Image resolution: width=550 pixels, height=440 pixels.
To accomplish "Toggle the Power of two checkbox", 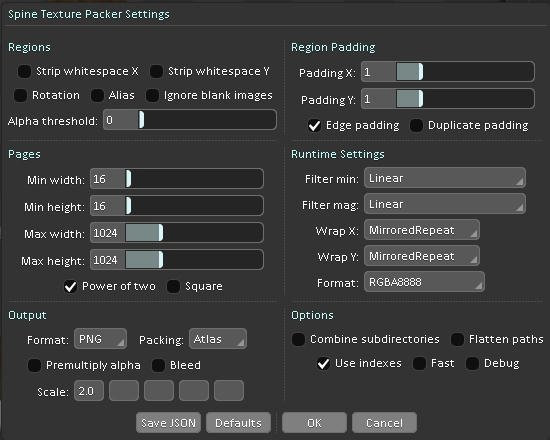I will pos(70,286).
